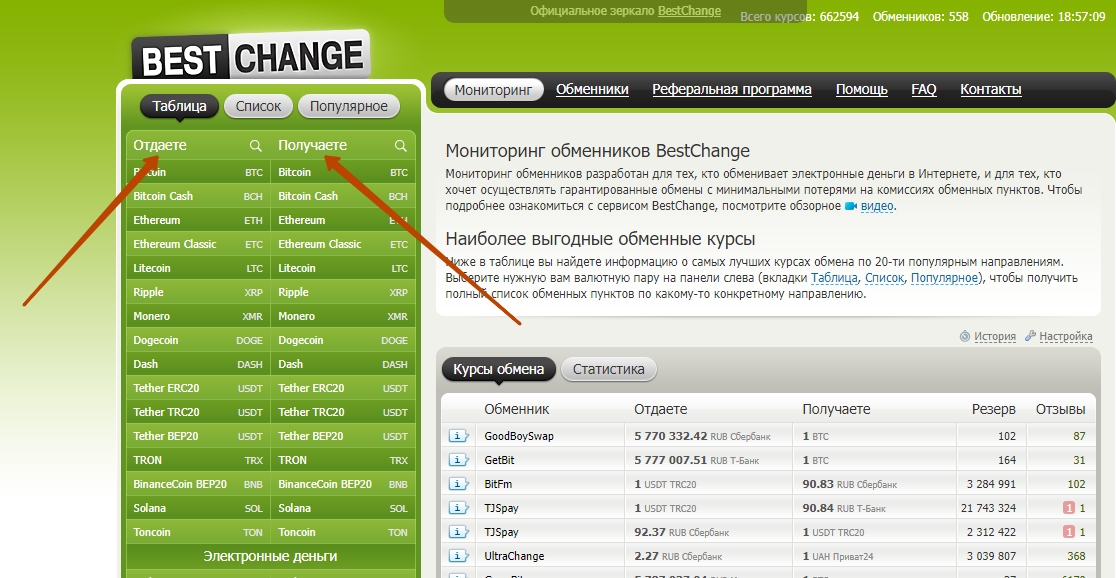Select Litecoin in Отдаете column

point(198,268)
